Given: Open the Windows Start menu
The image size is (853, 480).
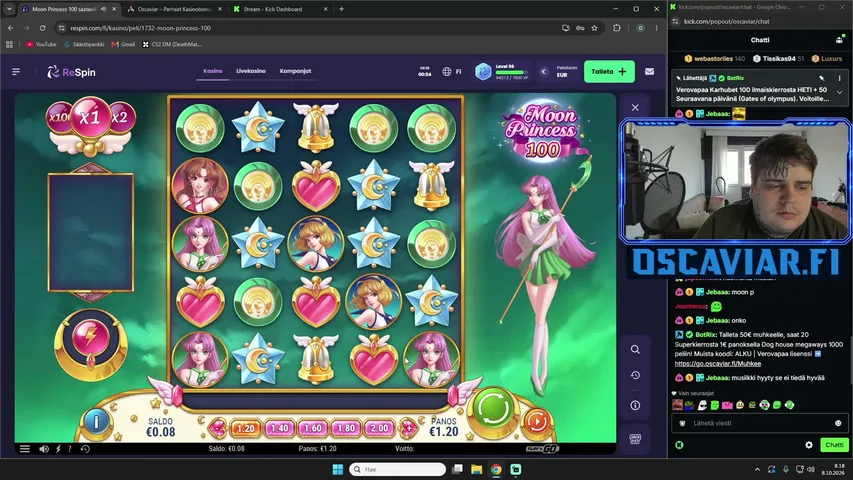Looking at the screenshot, I should tap(337, 469).
